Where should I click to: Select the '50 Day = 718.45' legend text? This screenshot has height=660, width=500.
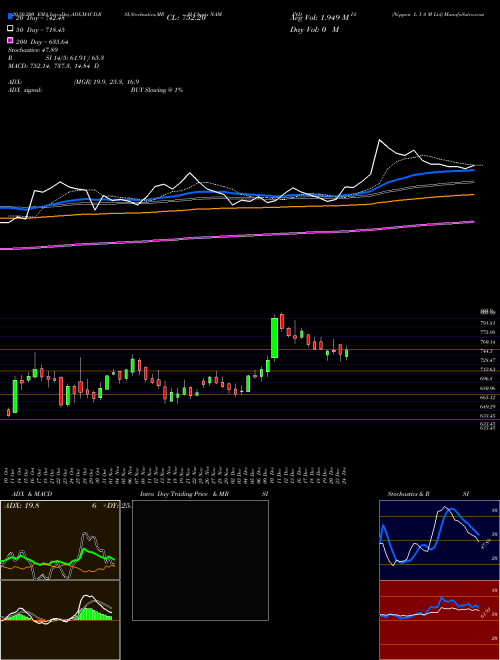42,30
